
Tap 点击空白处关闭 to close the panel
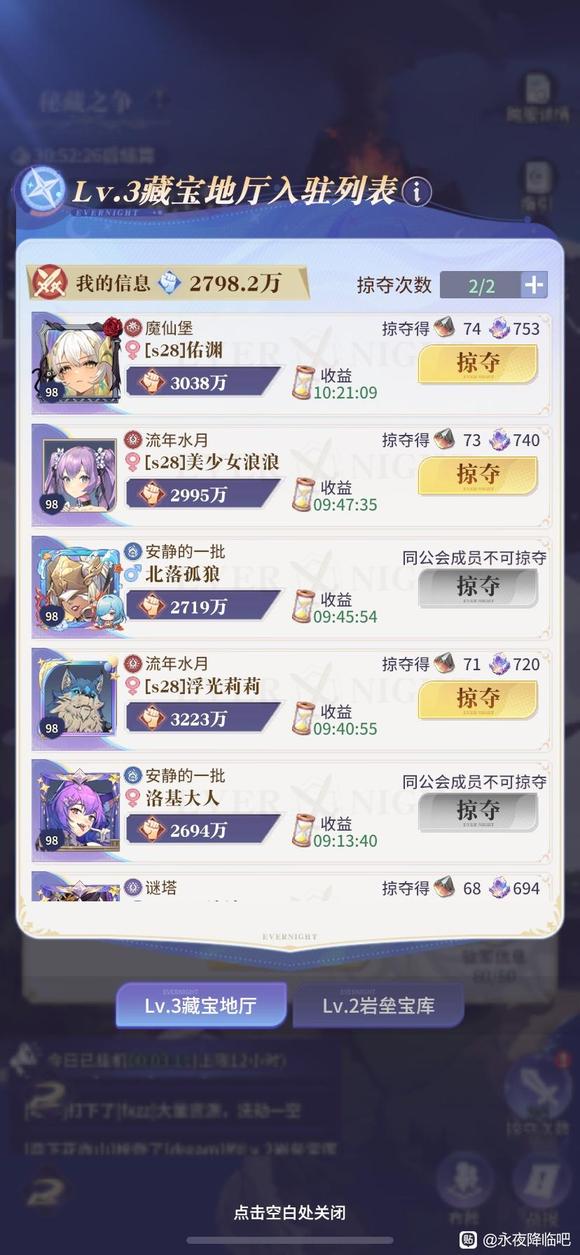pyautogui.click(x=290, y=1212)
